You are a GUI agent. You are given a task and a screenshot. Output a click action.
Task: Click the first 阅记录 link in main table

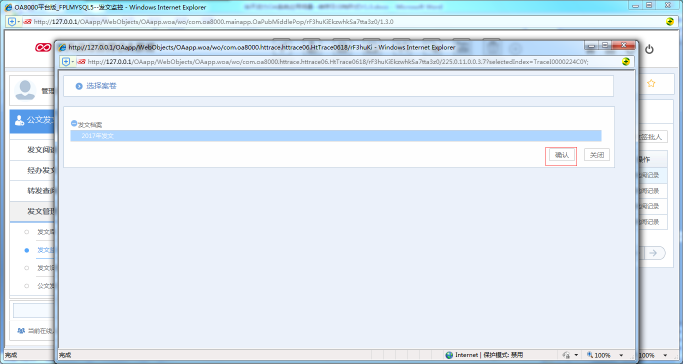[649, 175]
